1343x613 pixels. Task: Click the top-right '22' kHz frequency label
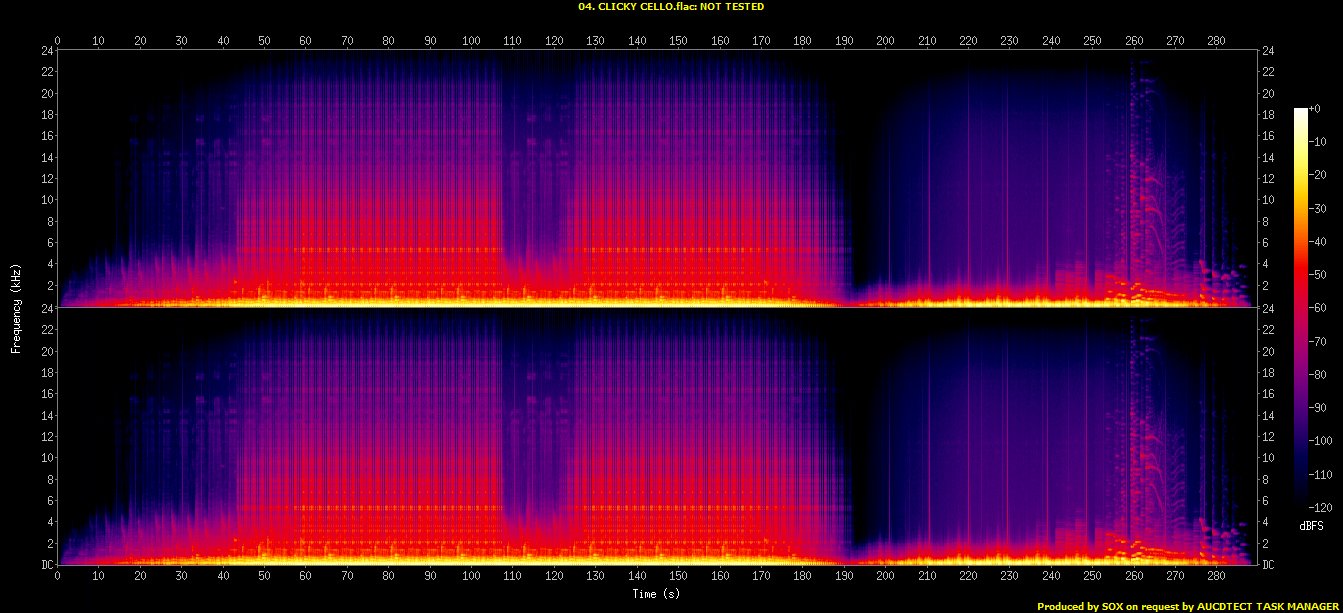click(x=1269, y=72)
